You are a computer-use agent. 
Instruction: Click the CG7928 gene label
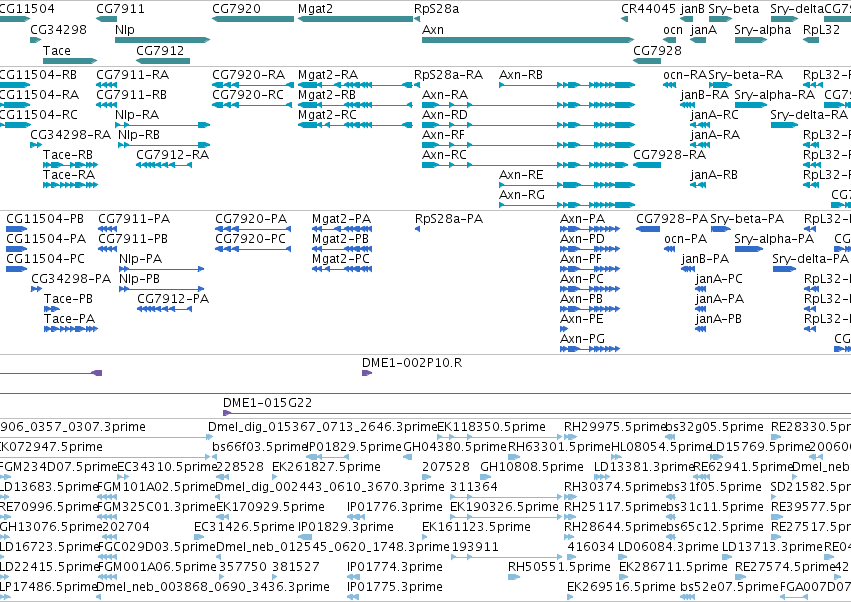pos(657,50)
